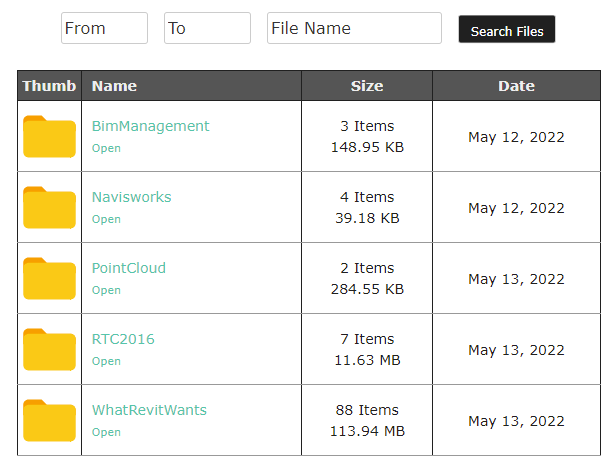Click WhatRevitWants' May 13, 2022 date
Viewport: 614px width, 466px height.
pos(516,421)
